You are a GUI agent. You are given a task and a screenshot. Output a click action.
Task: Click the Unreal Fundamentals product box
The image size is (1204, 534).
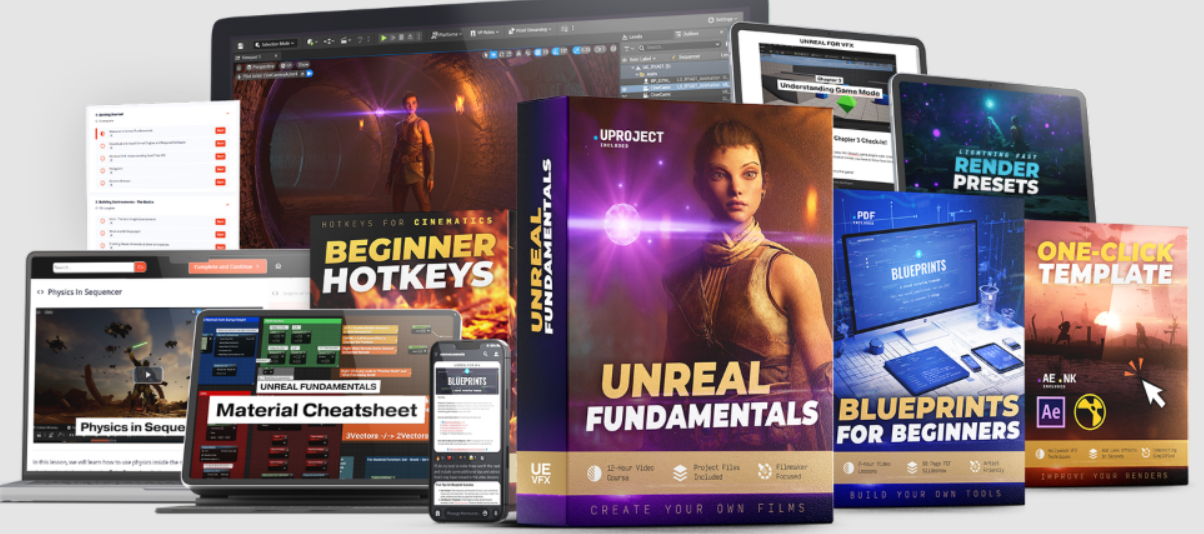[676, 310]
